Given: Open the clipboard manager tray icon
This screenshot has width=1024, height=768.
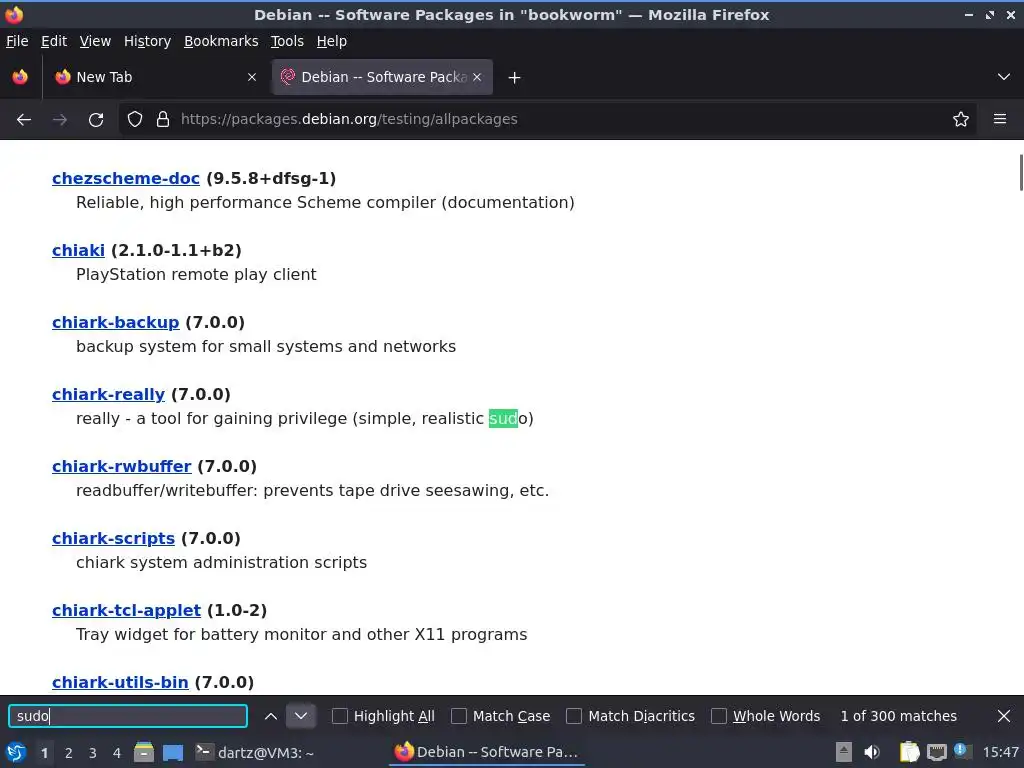Looking at the screenshot, I should pyautogui.click(x=909, y=752).
